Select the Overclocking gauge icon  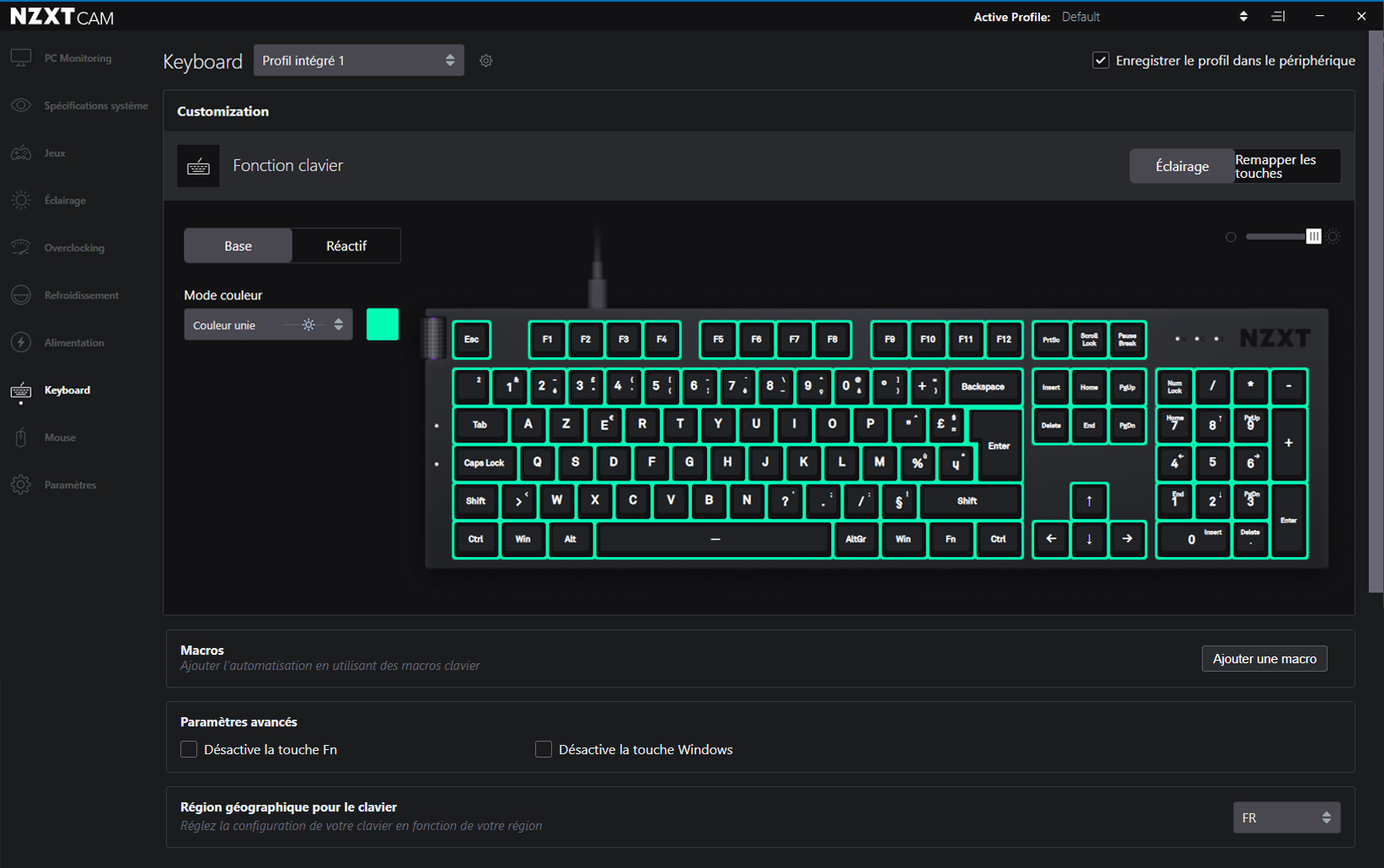[21, 248]
